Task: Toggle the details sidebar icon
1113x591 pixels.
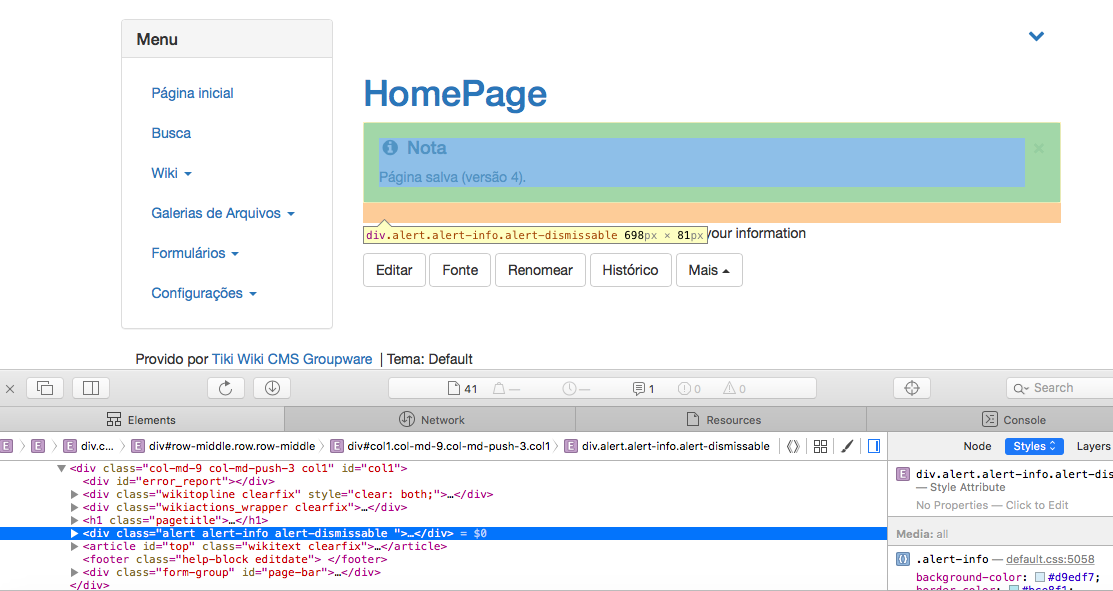Action: pyautogui.click(x=874, y=446)
